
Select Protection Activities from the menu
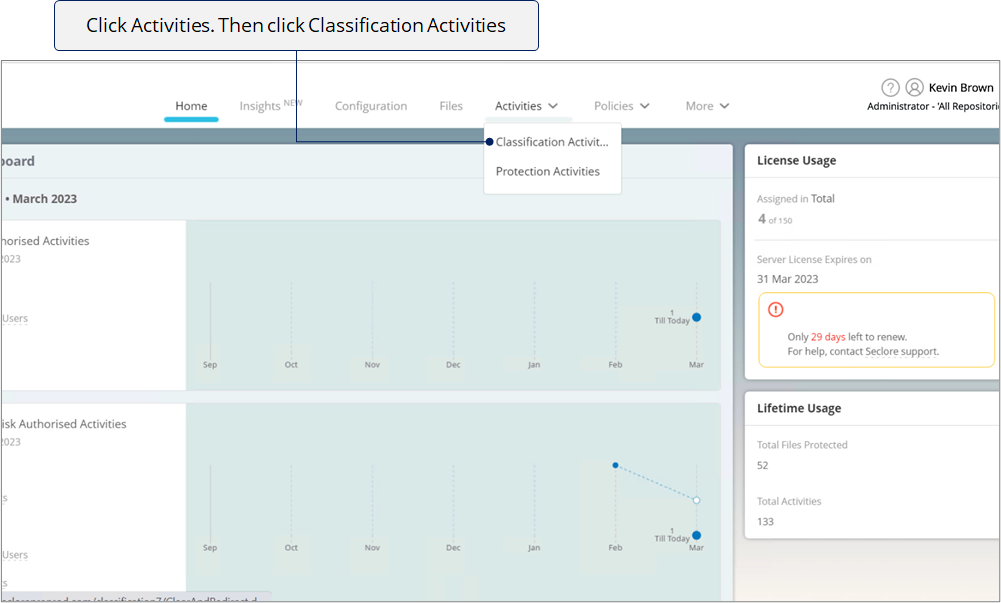548,171
